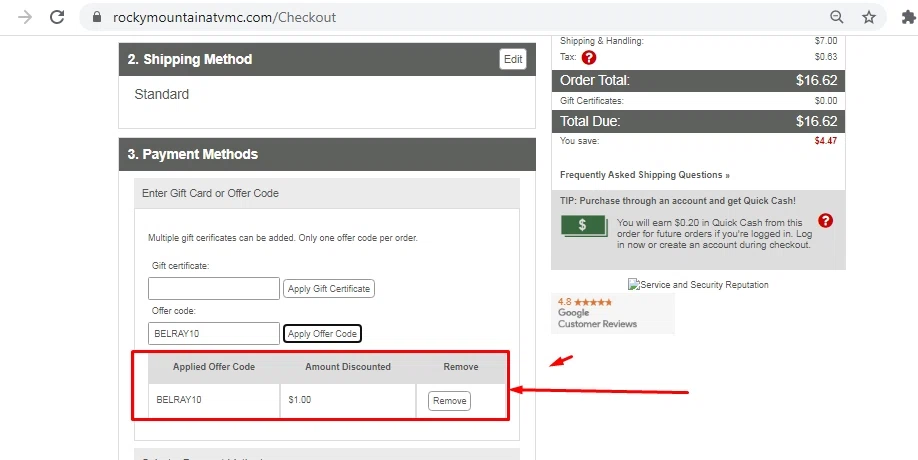Screen dimensions: 918x460
Task: Click the Amount Discounted column header
Action: coord(348,367)
